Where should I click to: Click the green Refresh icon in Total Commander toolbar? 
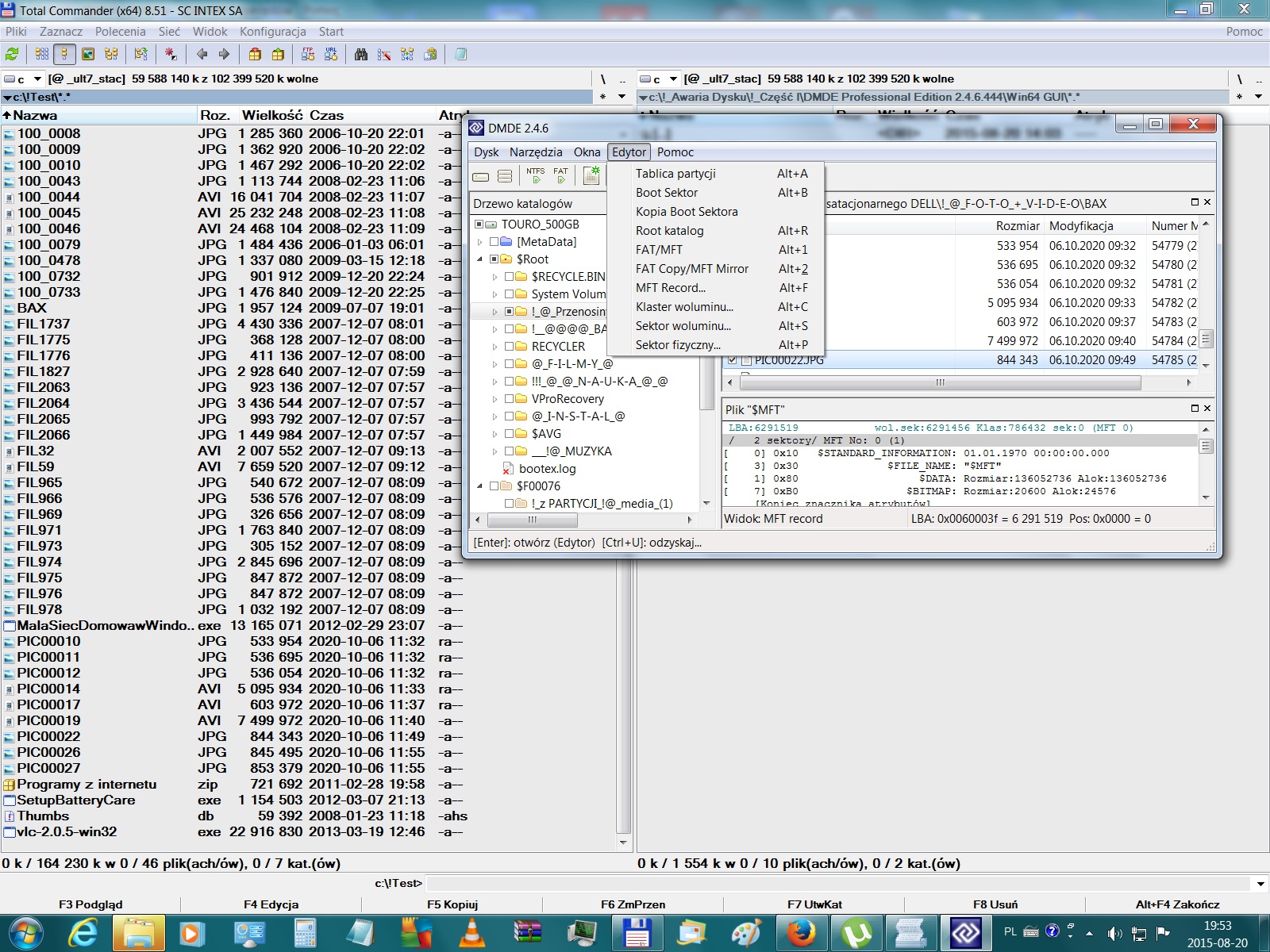click(12, 54)
